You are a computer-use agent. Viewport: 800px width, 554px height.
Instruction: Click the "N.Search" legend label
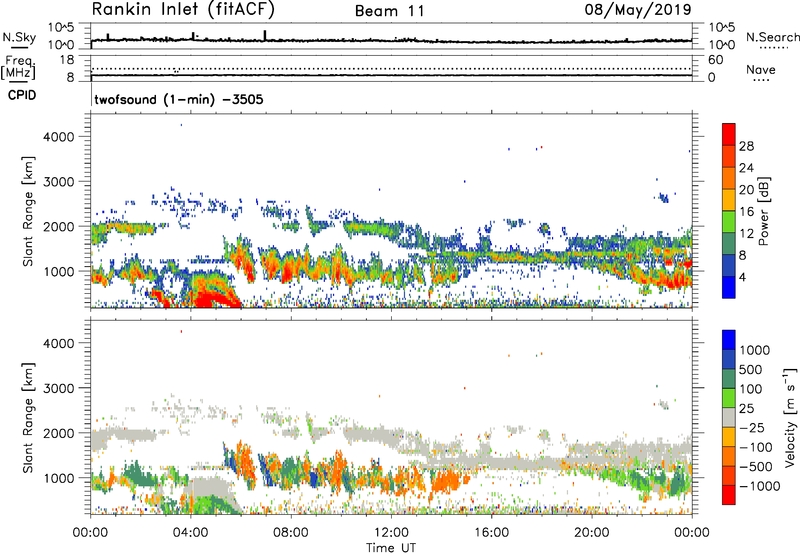[773, 37]
